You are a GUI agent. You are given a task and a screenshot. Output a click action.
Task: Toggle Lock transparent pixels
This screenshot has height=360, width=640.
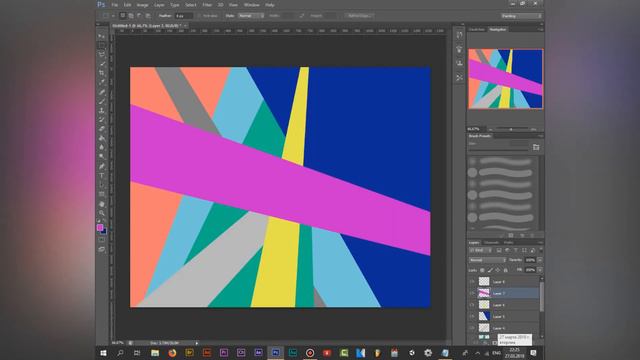[482, 270]
